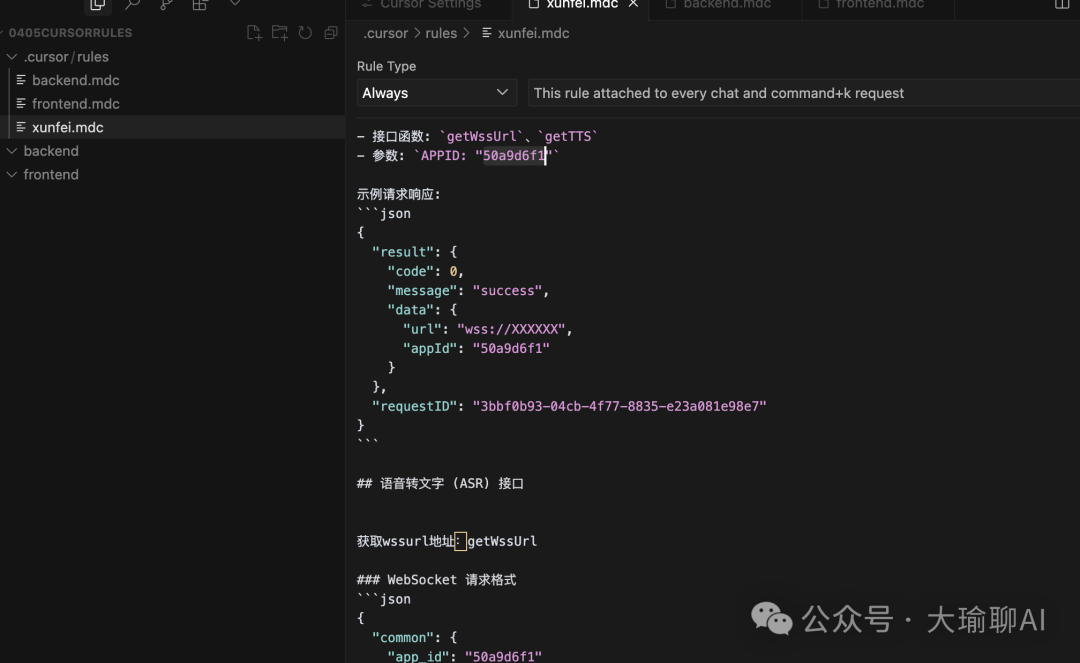Viewport: 1080px width, 663px height.
Task: Click the New Folder icon in explorer header
Action: click(280, 33)
